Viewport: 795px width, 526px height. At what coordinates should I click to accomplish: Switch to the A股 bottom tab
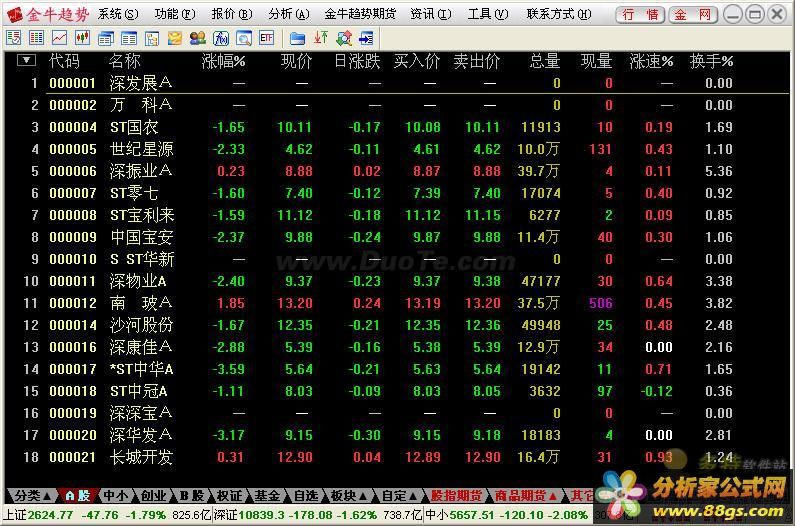pos(78,495)
